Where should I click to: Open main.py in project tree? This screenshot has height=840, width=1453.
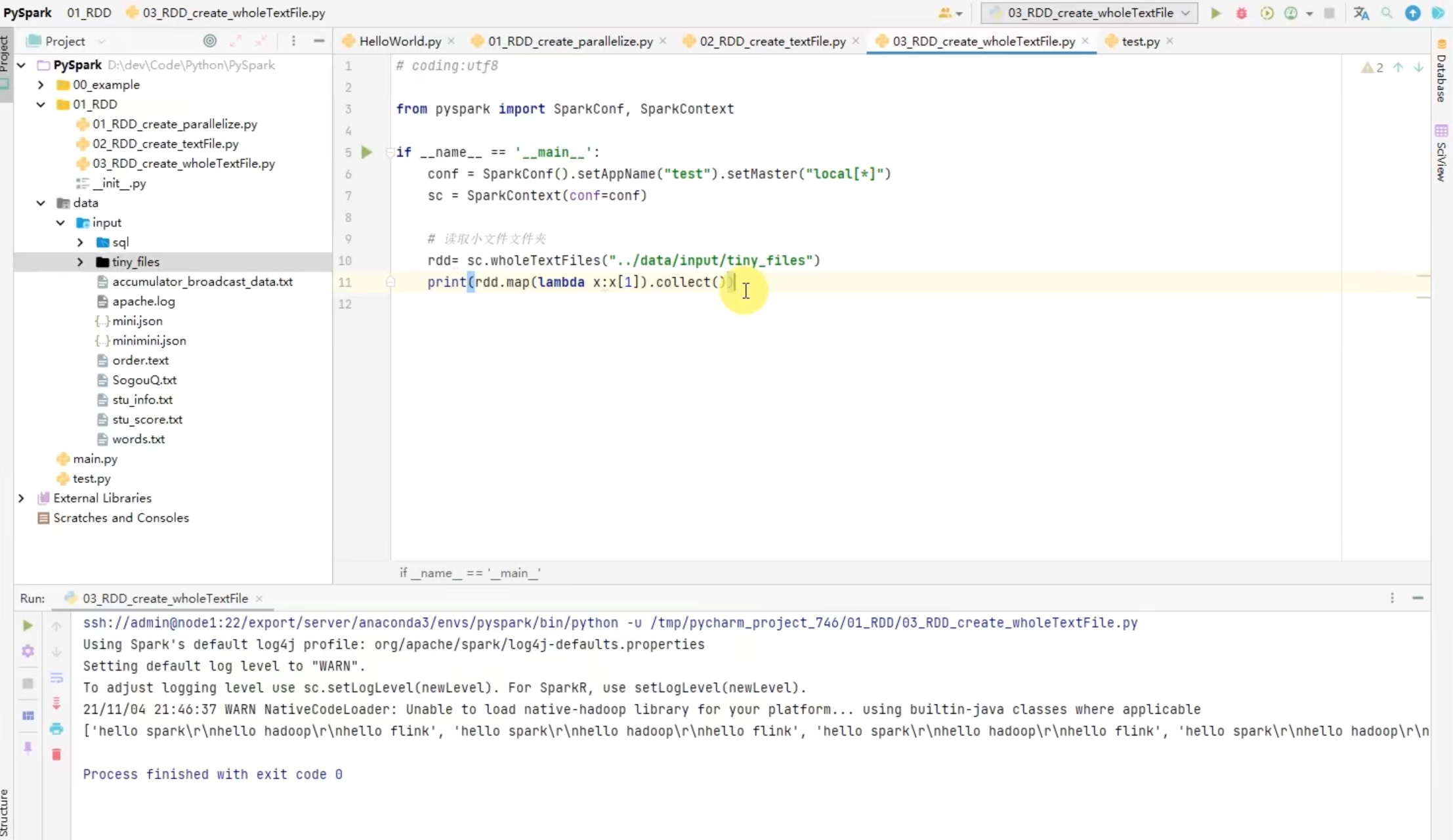coord(95,459)
